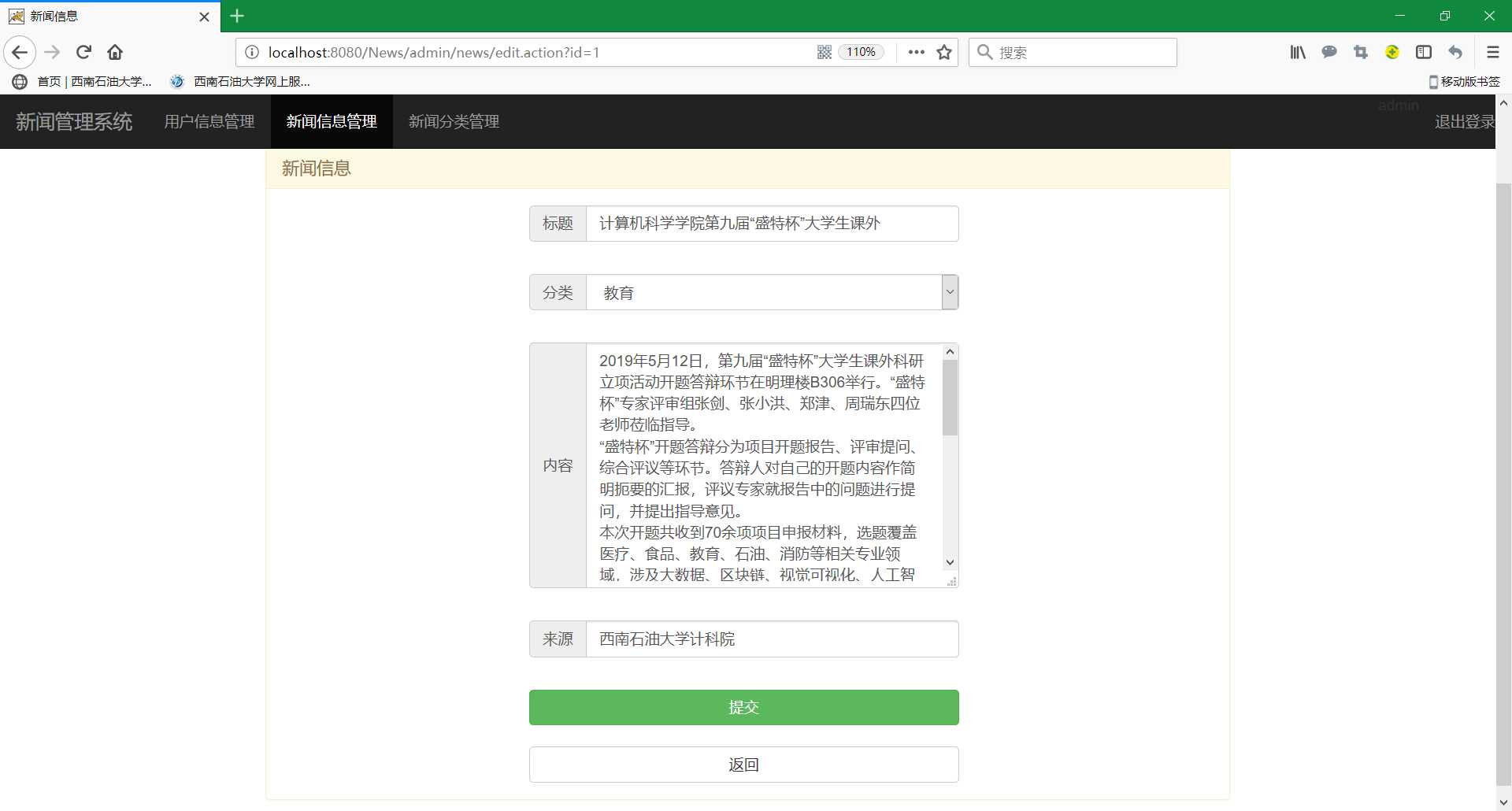This screenshot has height=811, width=1512.
Task: Bookmark this page with the star icon
Action: [x=944, y=53]
